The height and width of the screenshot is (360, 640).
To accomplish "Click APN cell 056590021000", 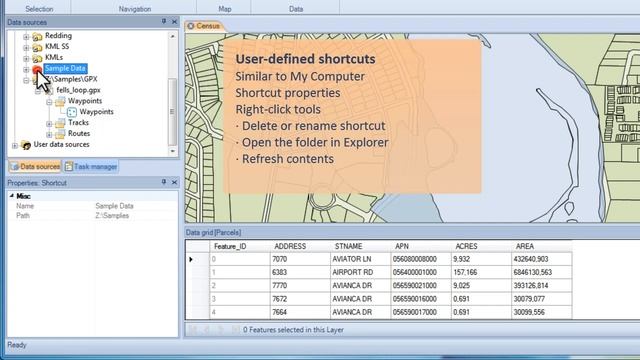I will point(421,286).
